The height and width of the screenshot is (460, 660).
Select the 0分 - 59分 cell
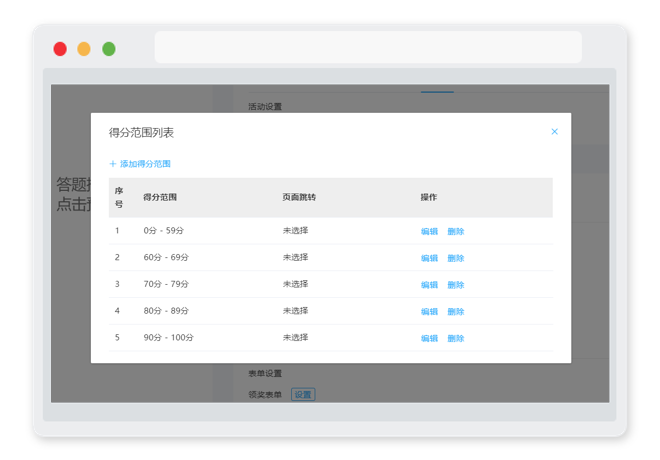pos(163,231)
